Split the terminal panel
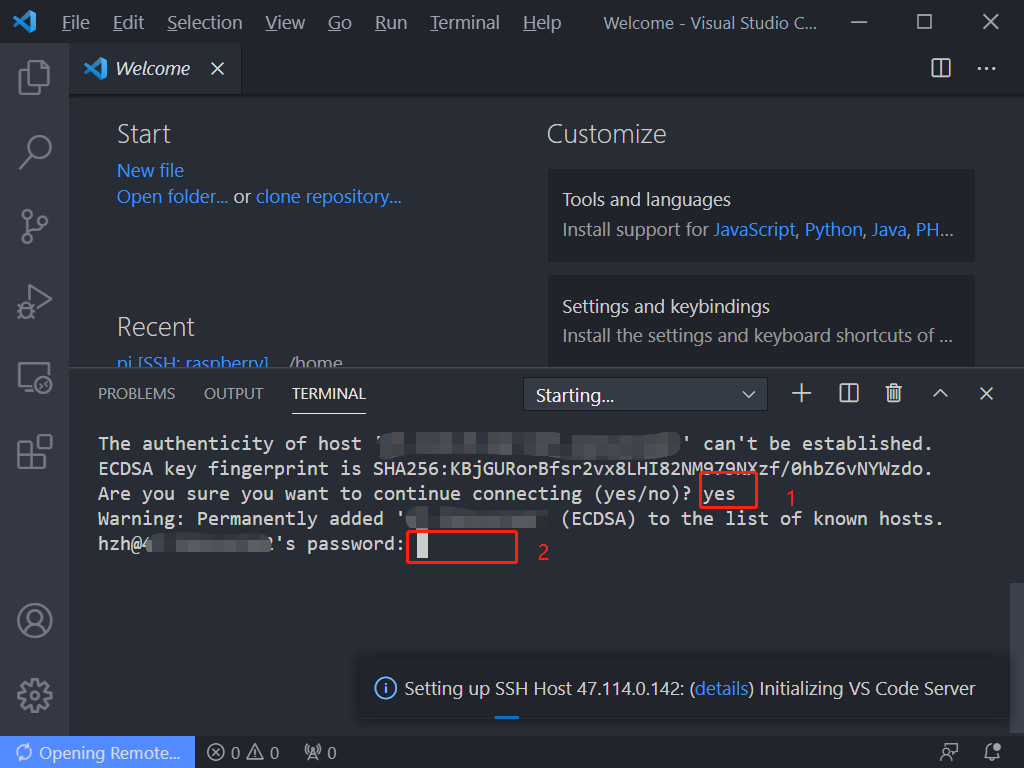Screen dimensions: 1024x768 848,393
